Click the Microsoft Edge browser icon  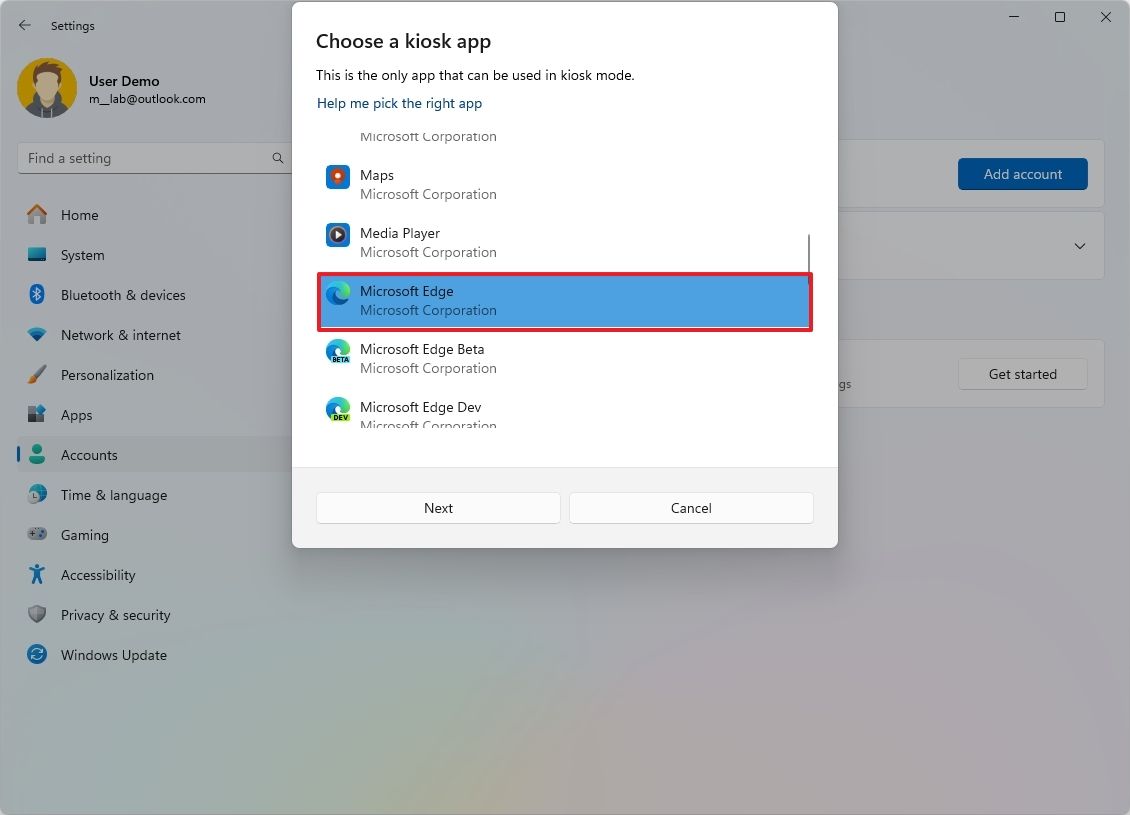tap(337, 293)
